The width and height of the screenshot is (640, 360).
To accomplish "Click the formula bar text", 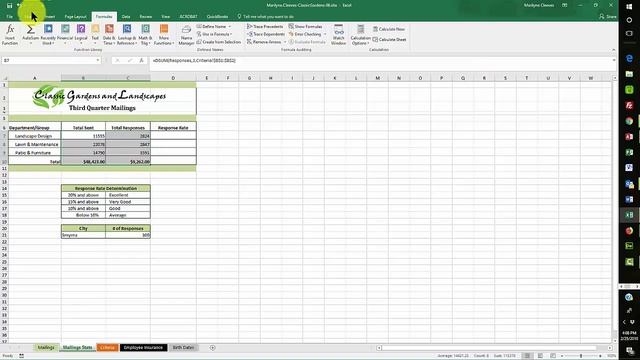I will tap(194, 60).
